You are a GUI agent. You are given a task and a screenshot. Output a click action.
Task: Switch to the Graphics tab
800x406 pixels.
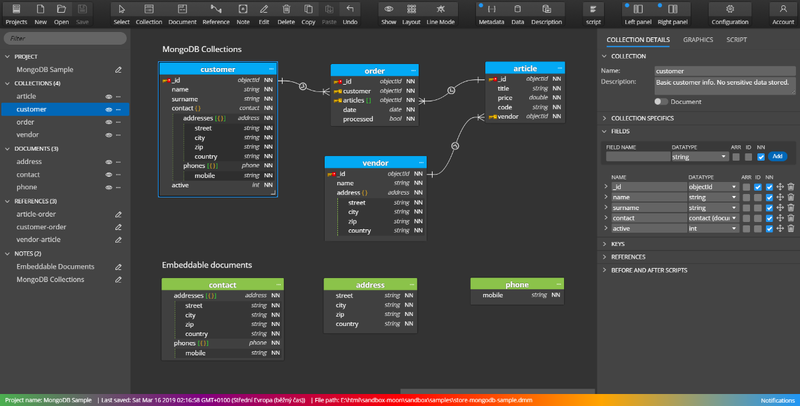[698, 39]
